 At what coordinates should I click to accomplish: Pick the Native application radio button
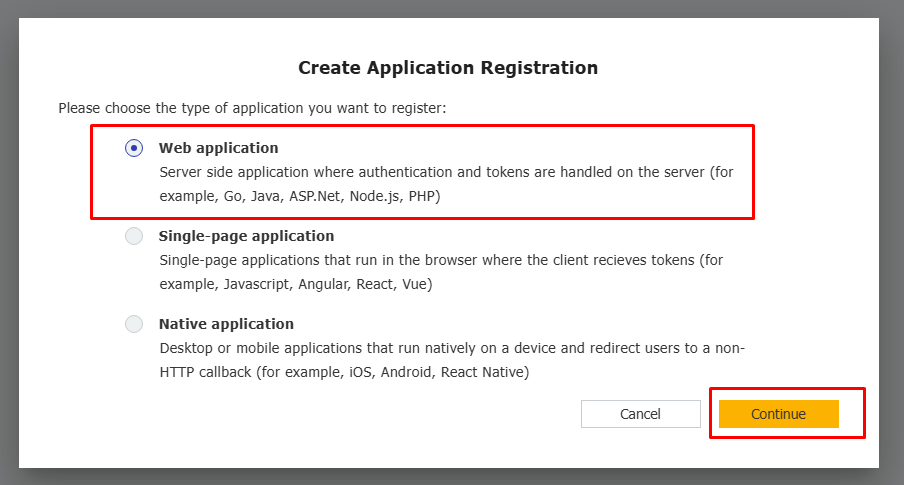click(x=134, y=324)
